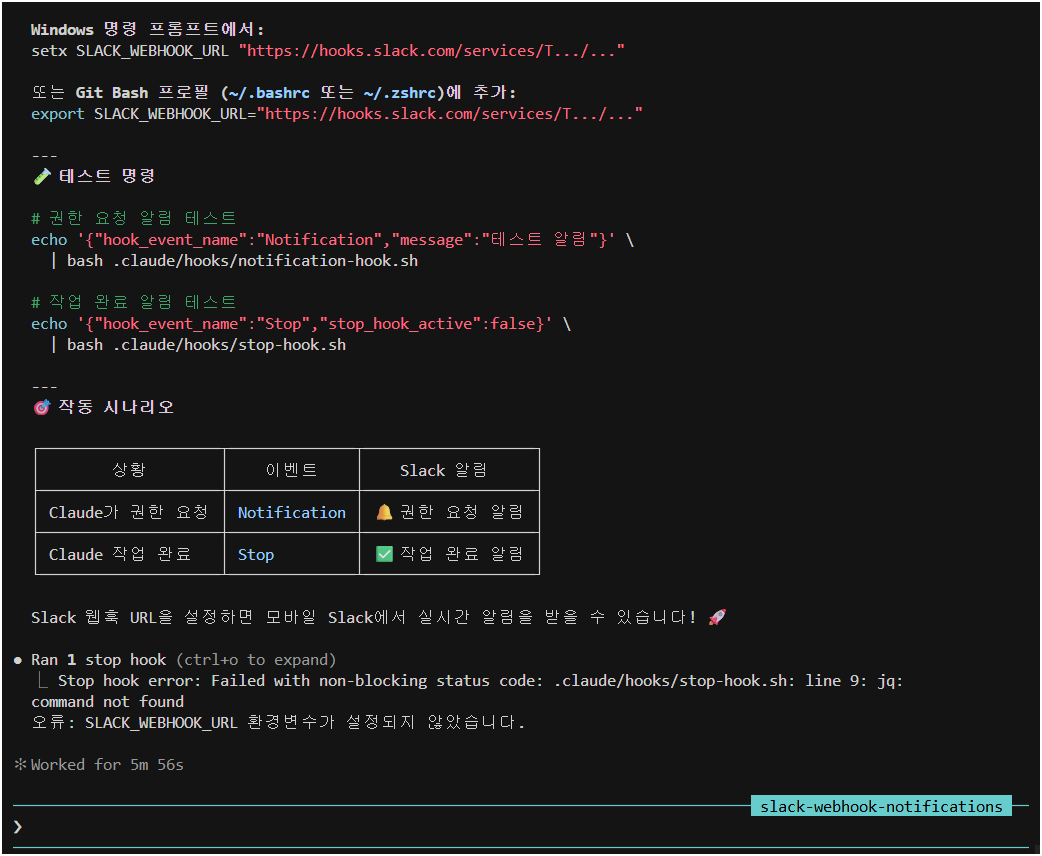
Task: Click the asterisk icon before Worked for 5m 56s
Action: [21, 765]
